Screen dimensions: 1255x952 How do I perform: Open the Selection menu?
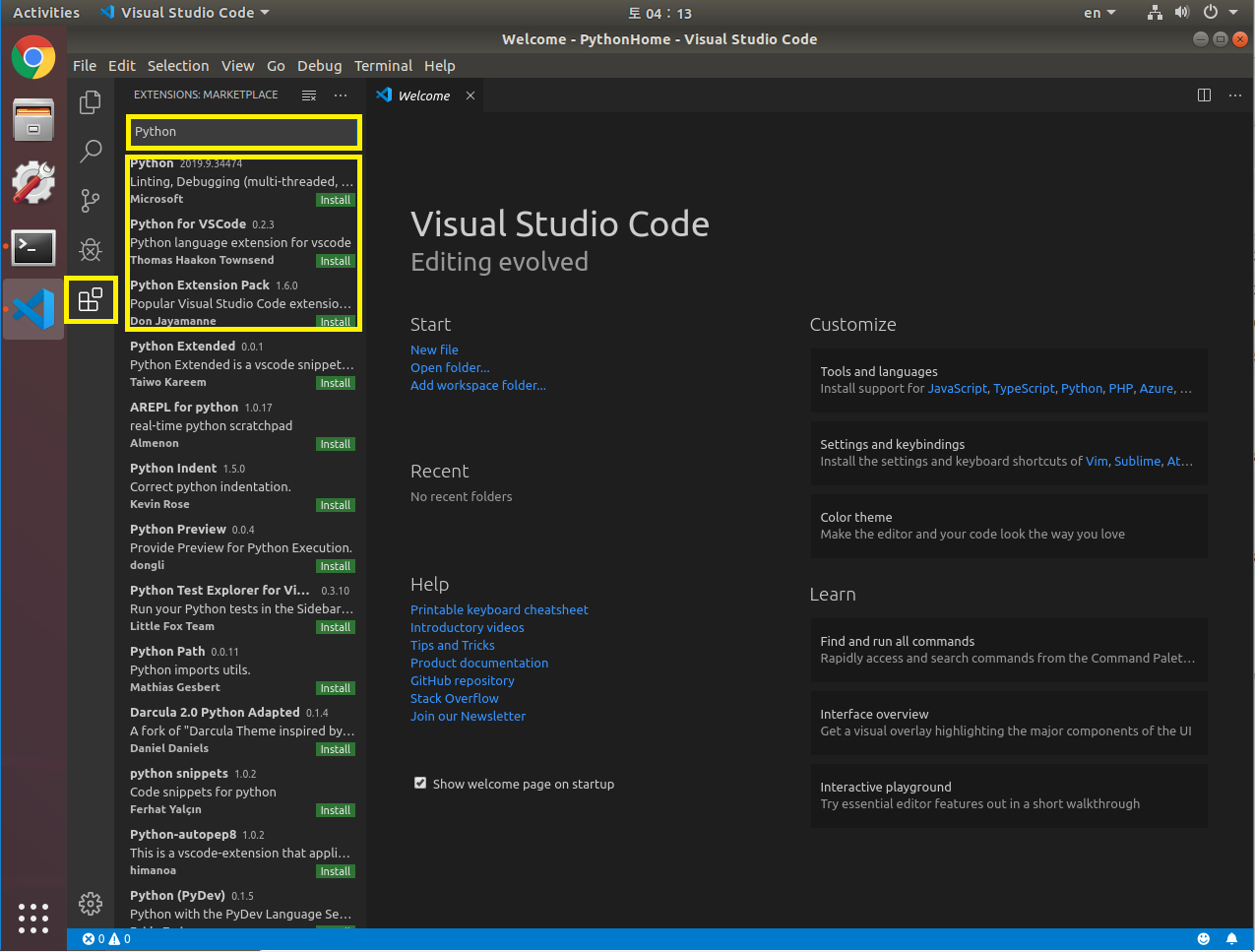tap(178, 66)
